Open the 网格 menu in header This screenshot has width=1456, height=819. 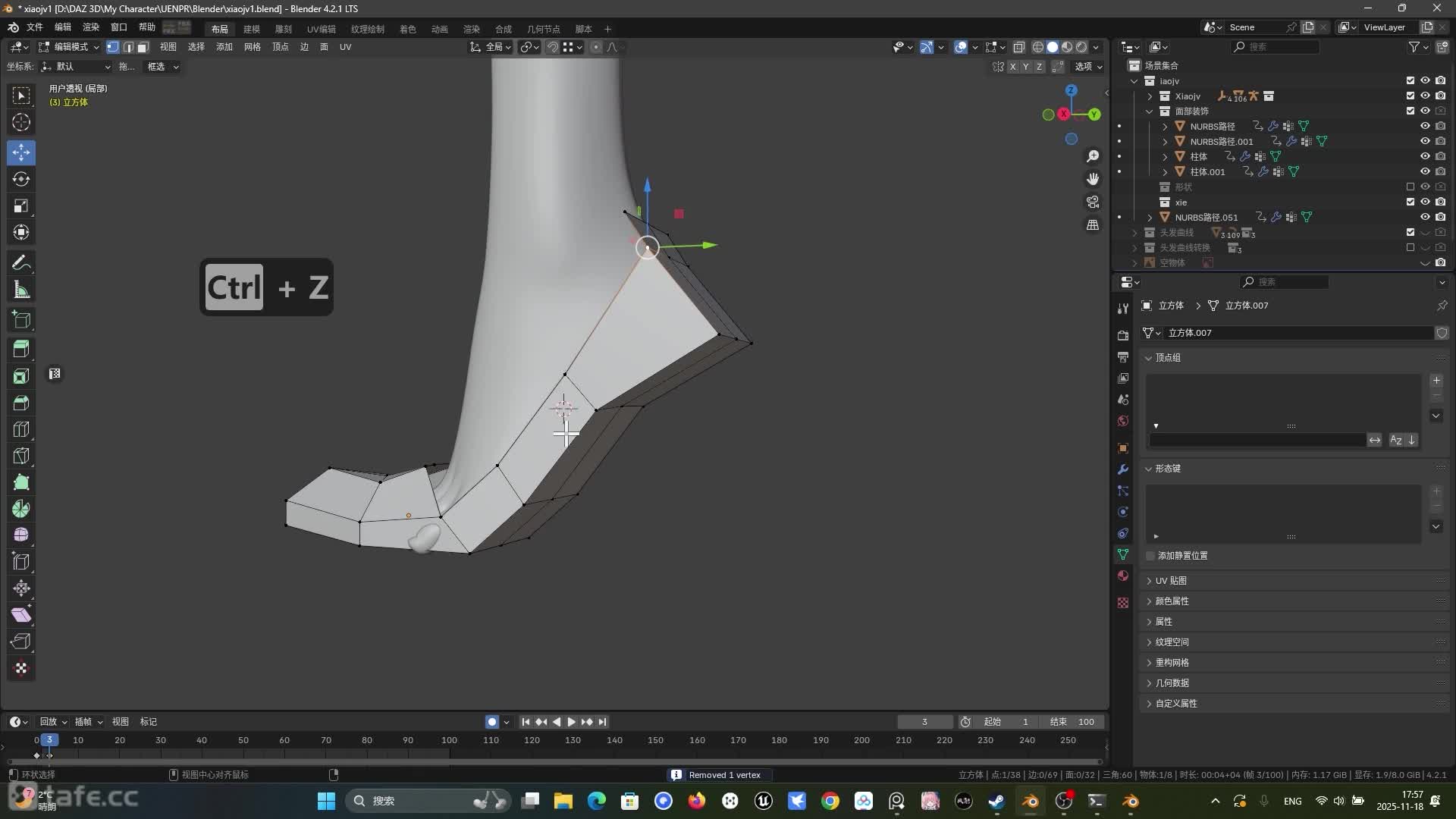(x=252, y=47)
